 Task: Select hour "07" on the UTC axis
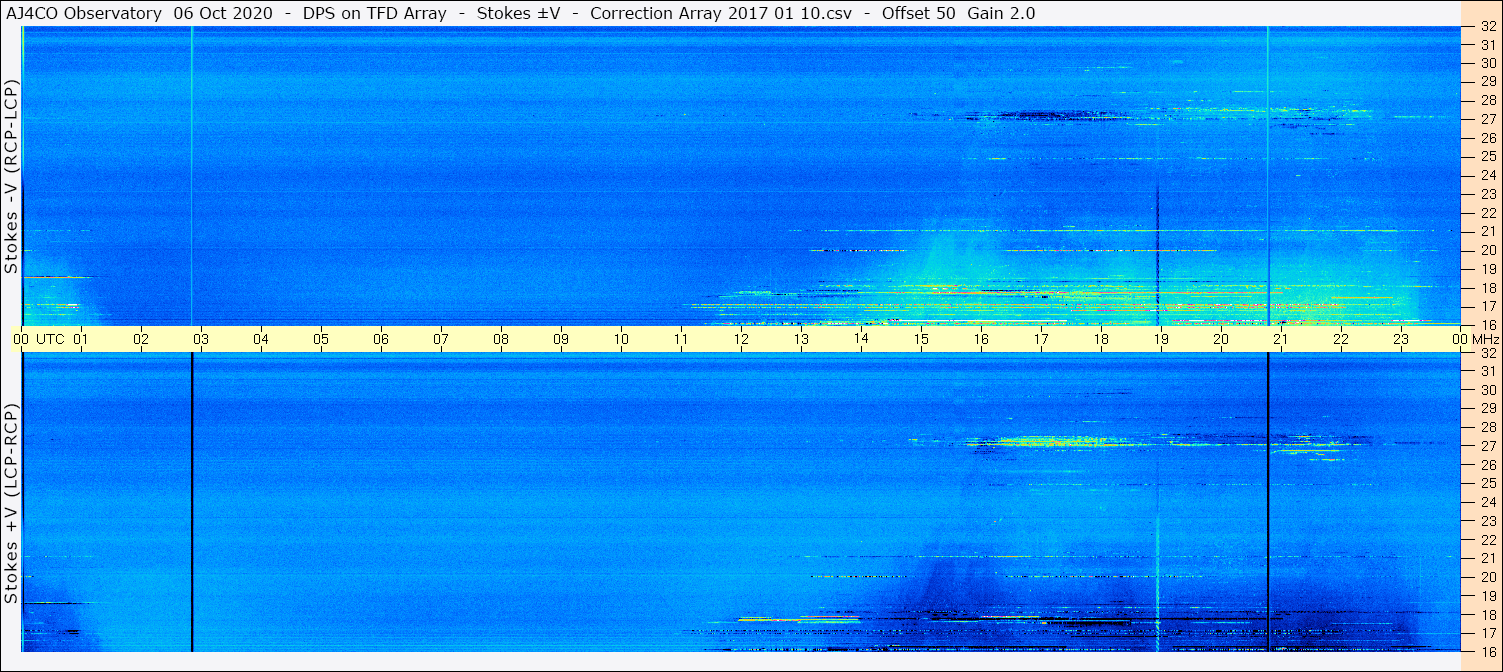[x=441, y=339]
